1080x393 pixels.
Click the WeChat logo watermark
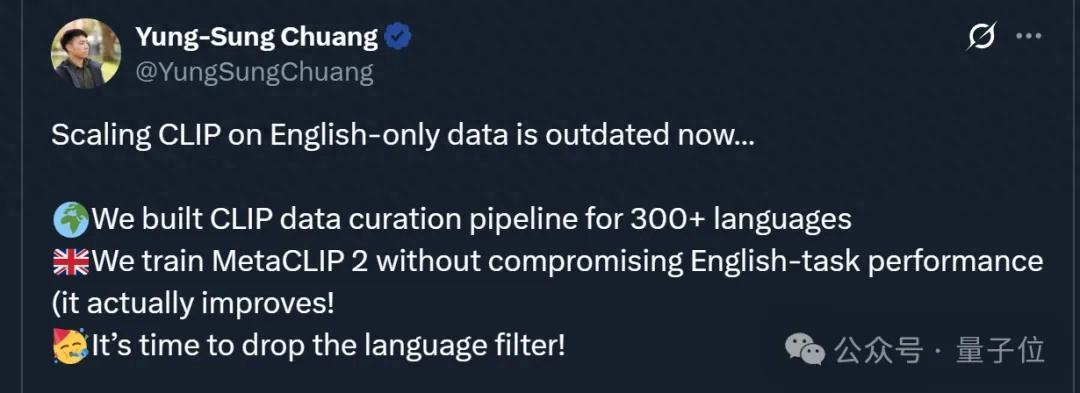point(804,350)
